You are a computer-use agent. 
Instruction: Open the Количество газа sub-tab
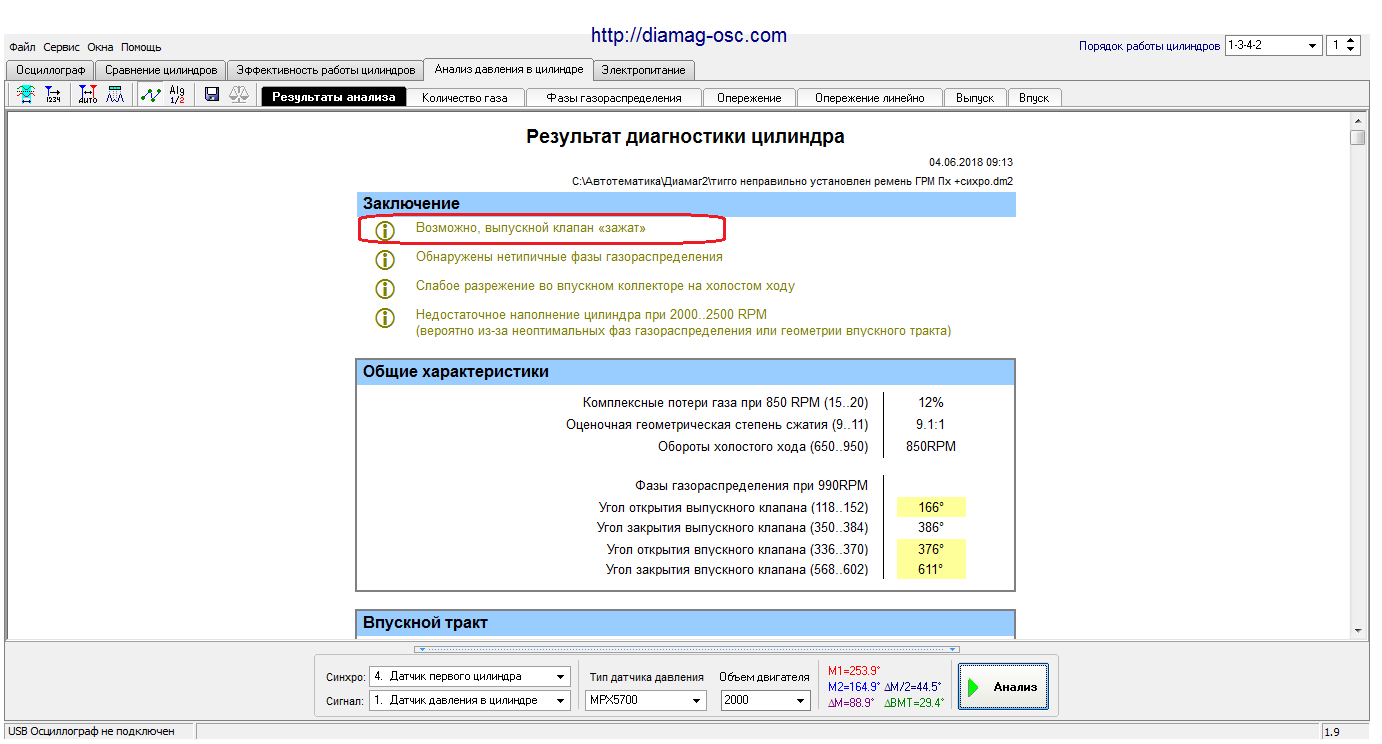465,98
